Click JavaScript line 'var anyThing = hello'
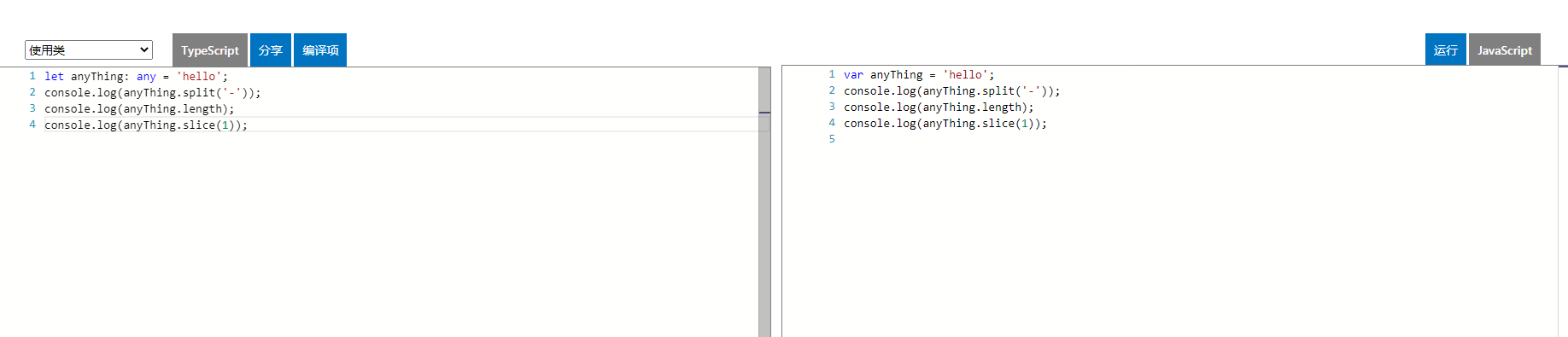The height and width of the screenshot is (337, 1568). click(919, 75)
